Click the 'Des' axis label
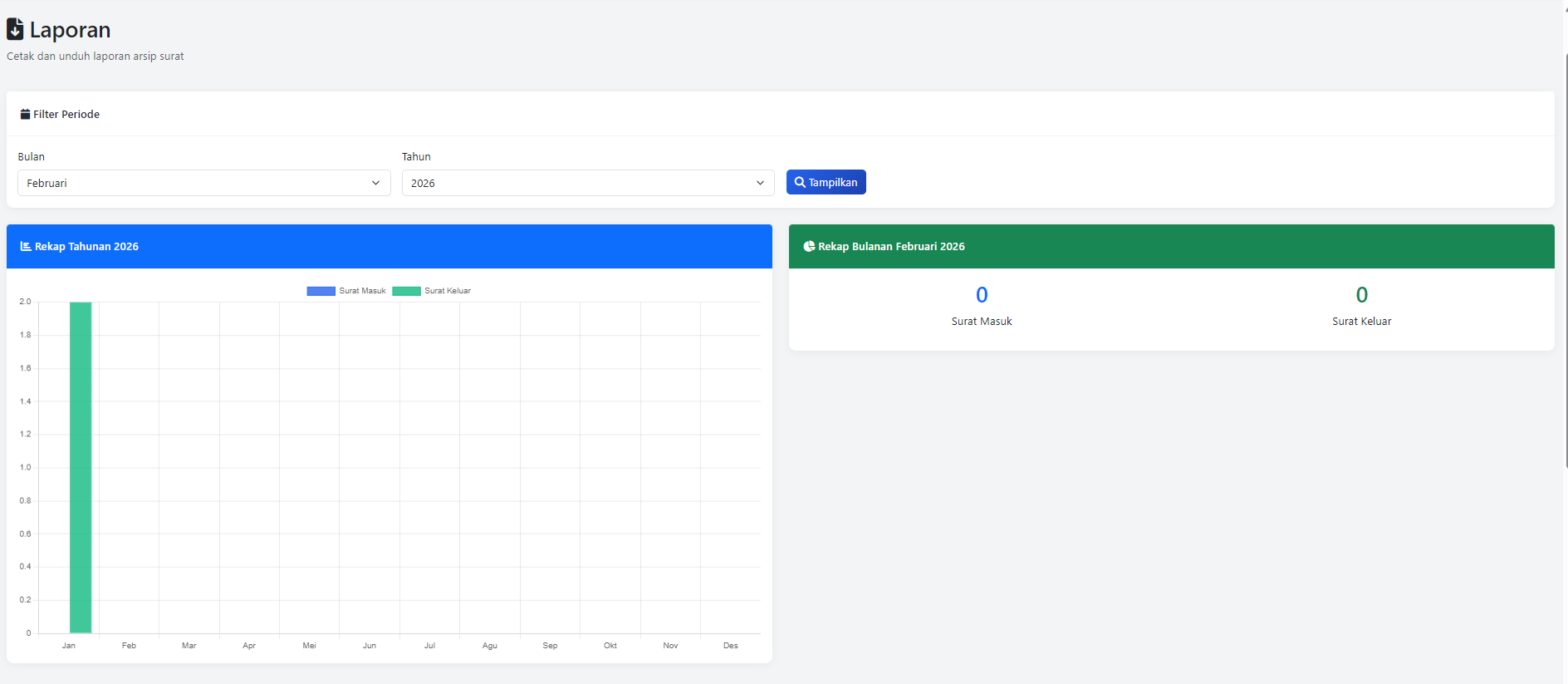This screenshot has height=684, width=1568. coord(731,646)
